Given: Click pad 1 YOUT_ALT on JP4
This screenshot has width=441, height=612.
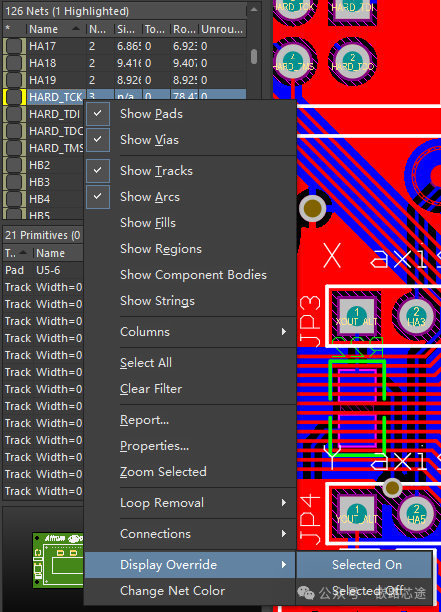Looking at the screenshot, I should (356, 513).
